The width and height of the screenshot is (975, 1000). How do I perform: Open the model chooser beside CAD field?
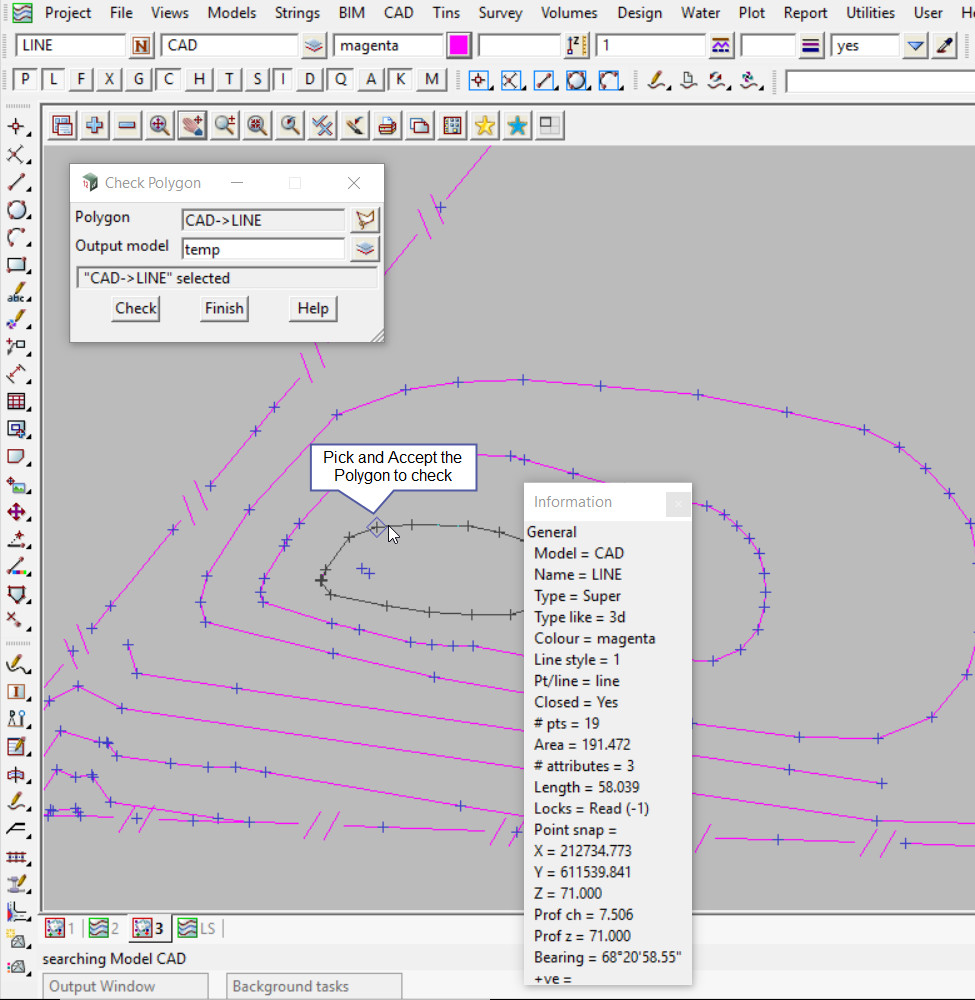[315, 46]
